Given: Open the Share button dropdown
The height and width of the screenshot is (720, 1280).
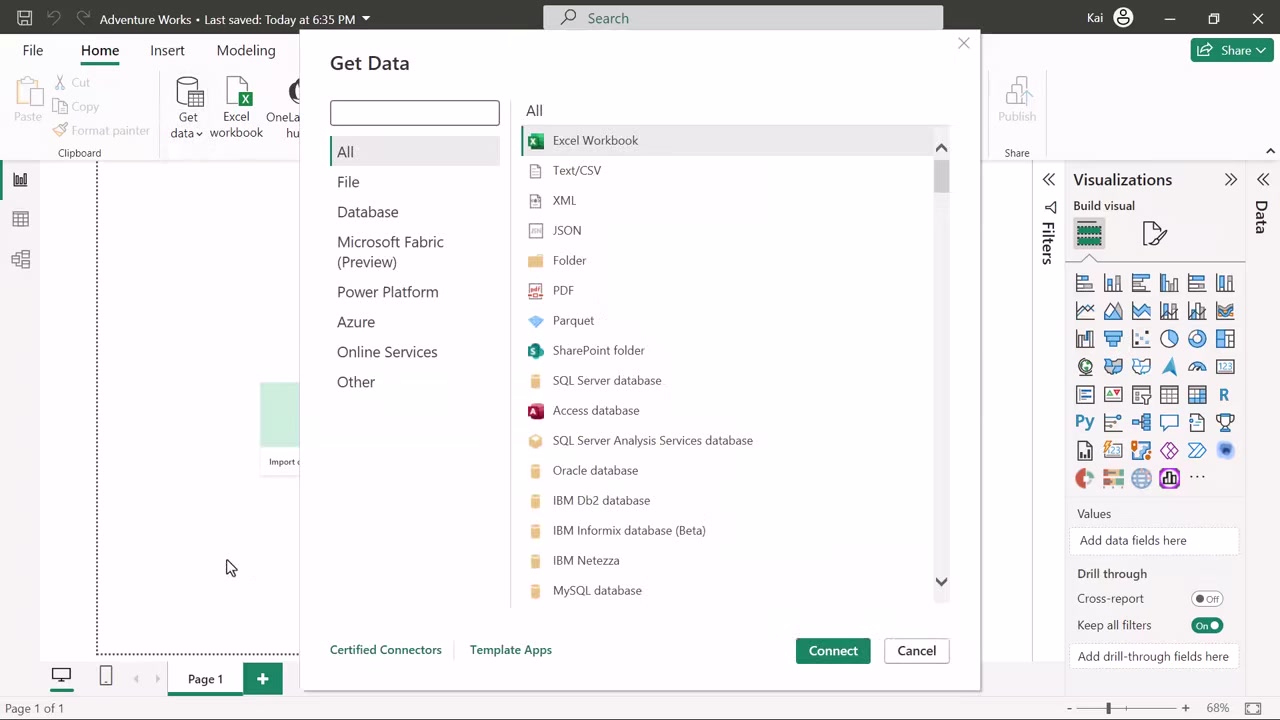Looking at the screenshot, I should [1262, 50].
